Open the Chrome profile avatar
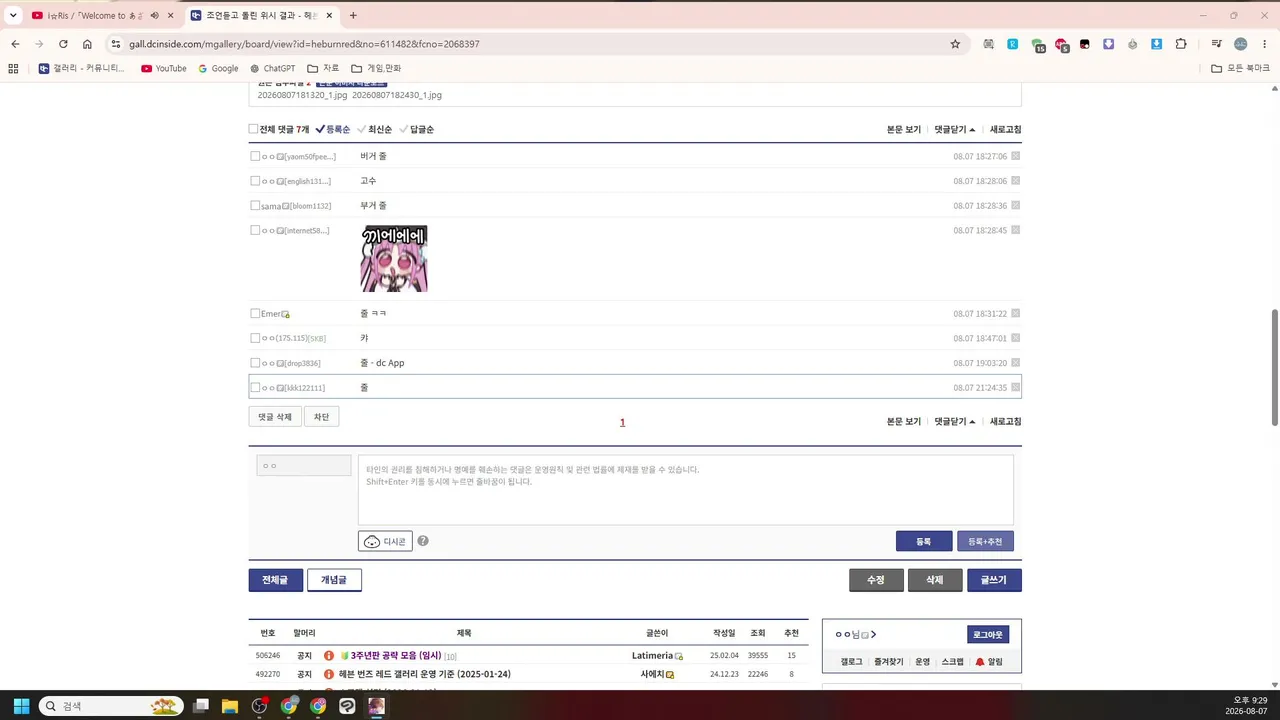 (1241, 44)
